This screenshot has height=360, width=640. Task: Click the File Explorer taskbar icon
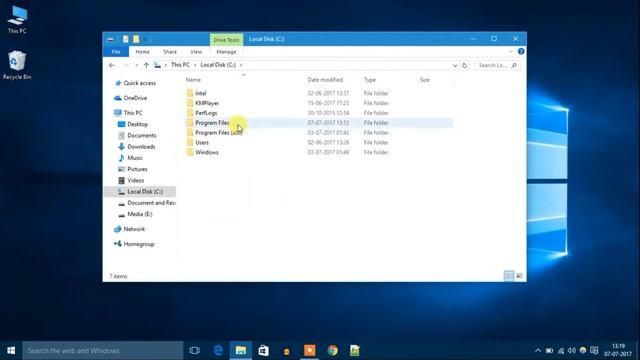(241, 350)
